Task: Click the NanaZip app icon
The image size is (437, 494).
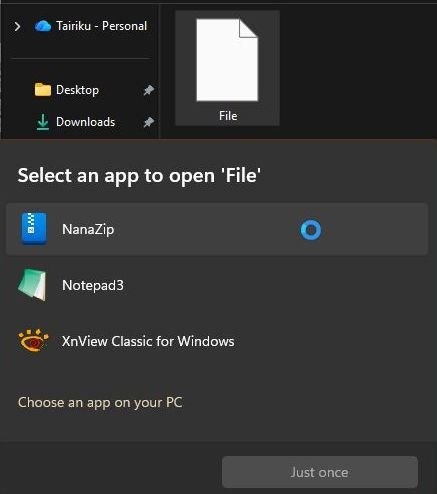Action: [34, 229]
